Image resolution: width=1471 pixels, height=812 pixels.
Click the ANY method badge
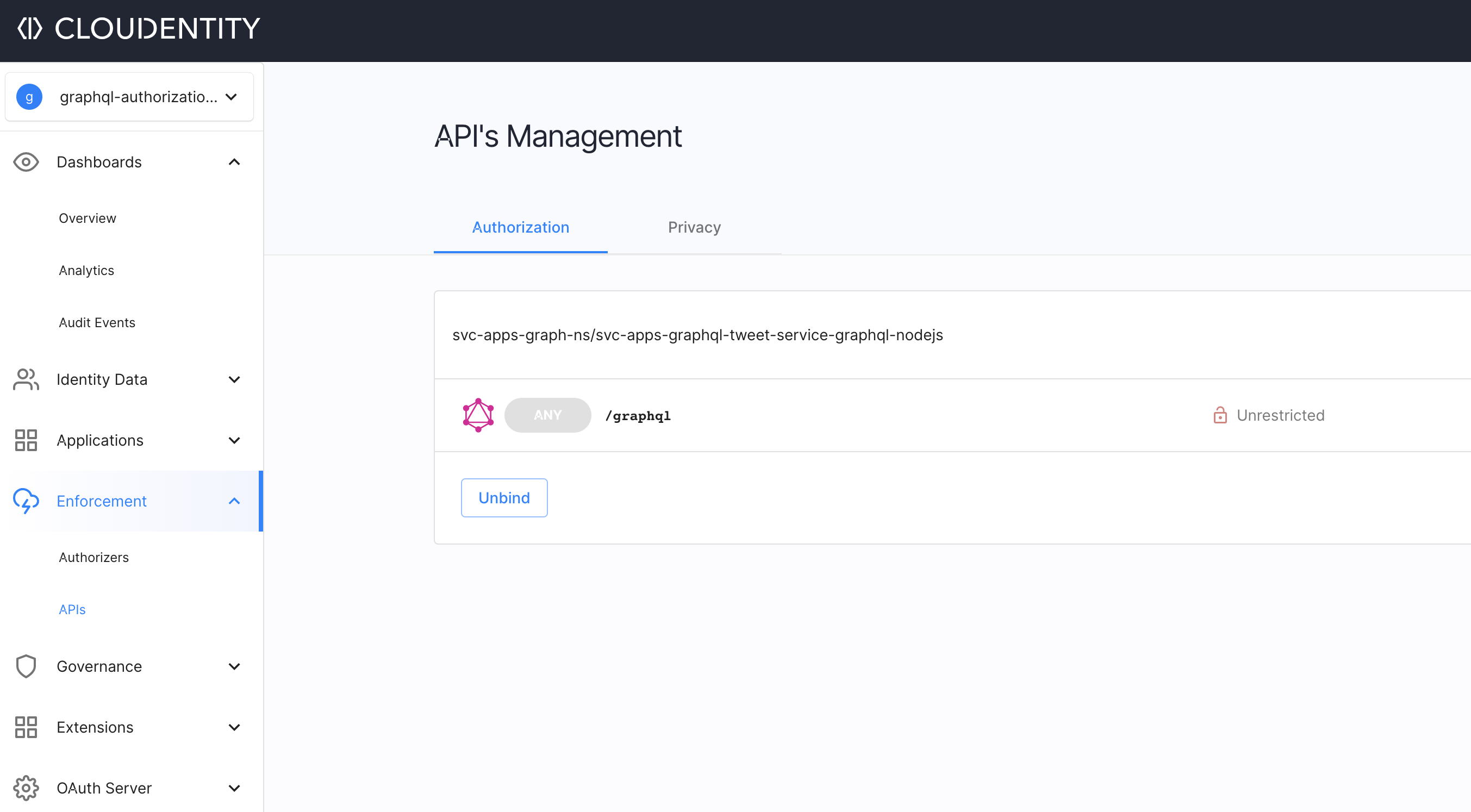pyautogui.click(x=547, y=415)
